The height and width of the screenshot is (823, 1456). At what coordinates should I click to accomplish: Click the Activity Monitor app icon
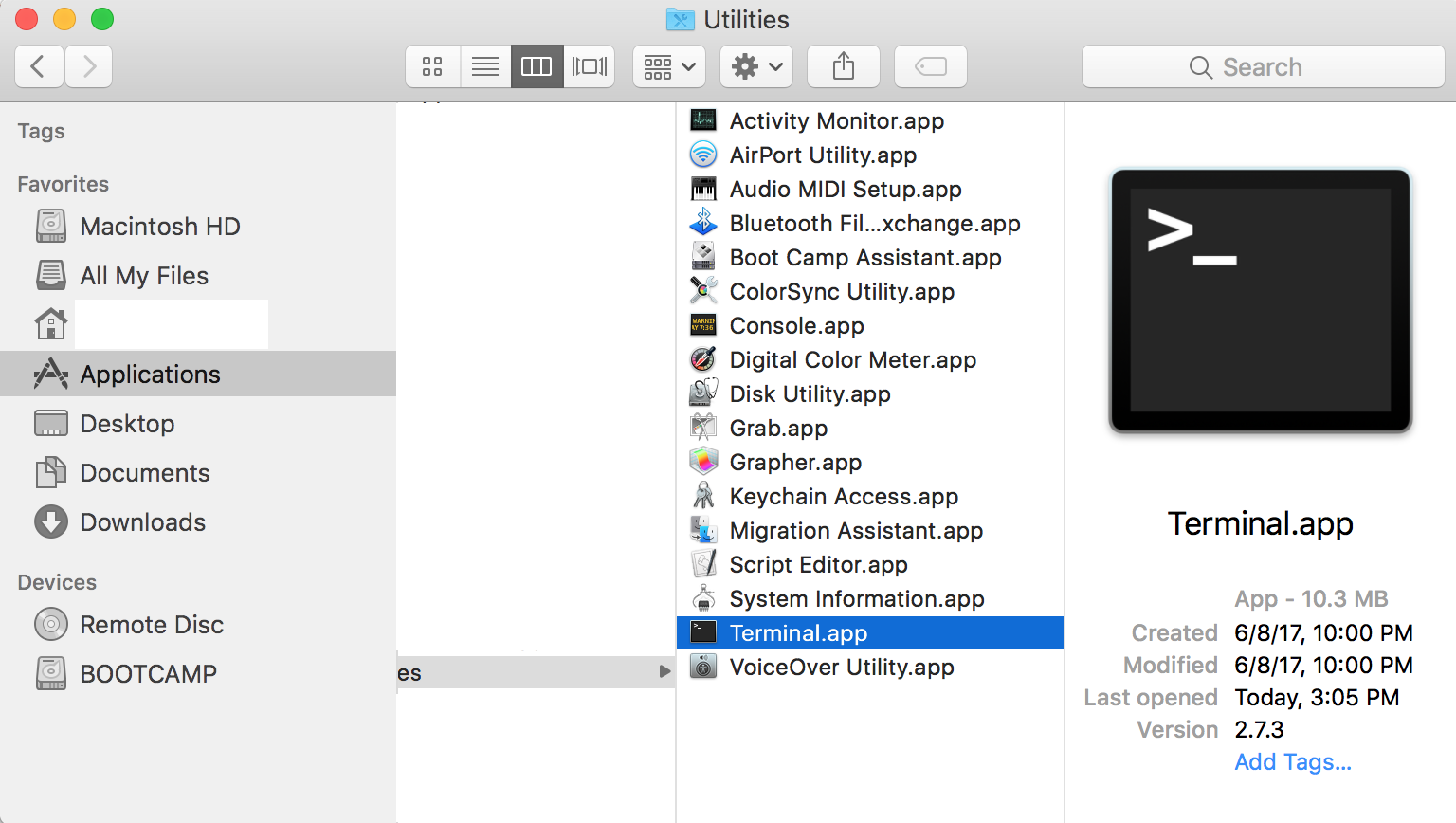click(703, 120)
